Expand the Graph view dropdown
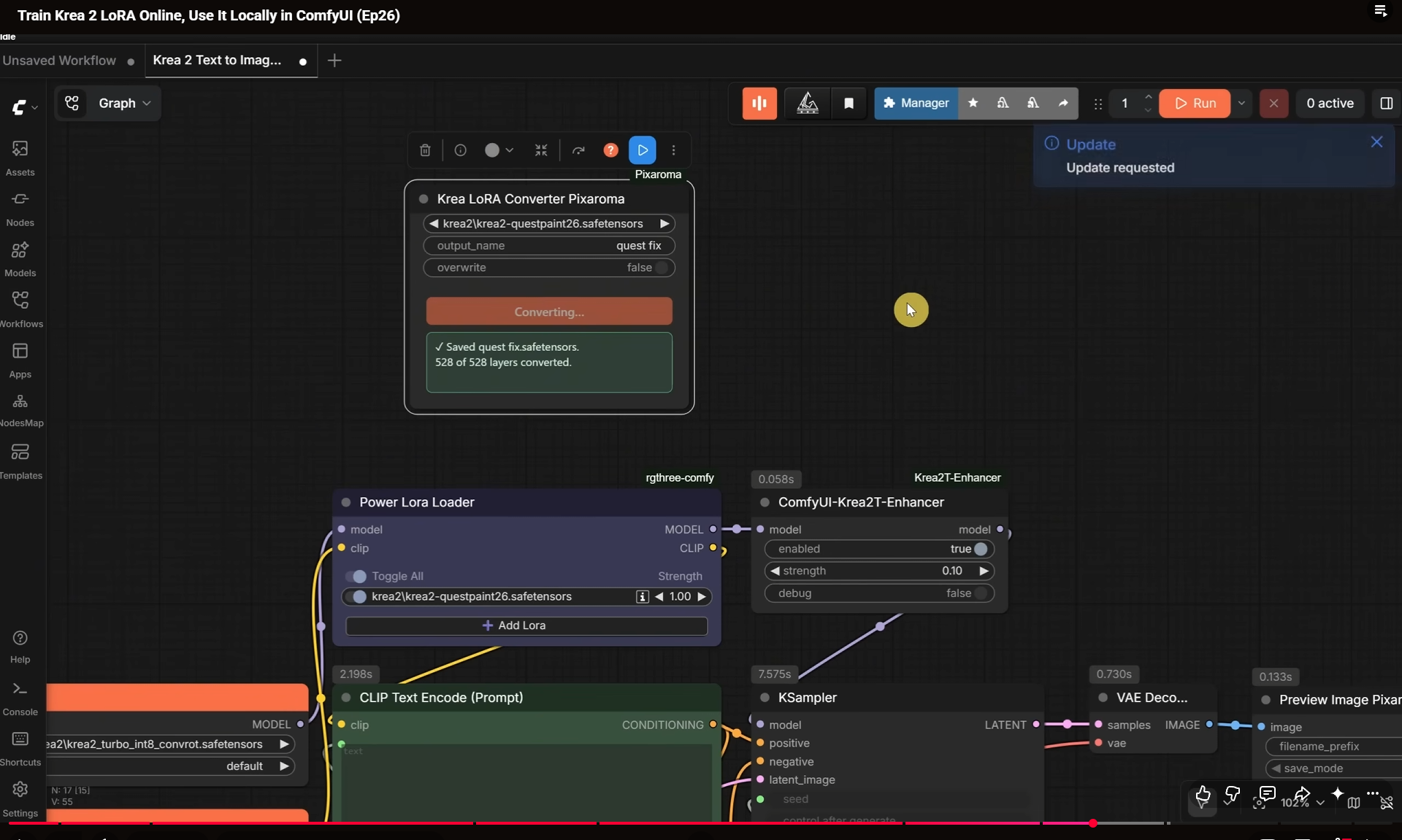Image resolution: width=1402 pixels, height=840 pixels. point(125,104)
